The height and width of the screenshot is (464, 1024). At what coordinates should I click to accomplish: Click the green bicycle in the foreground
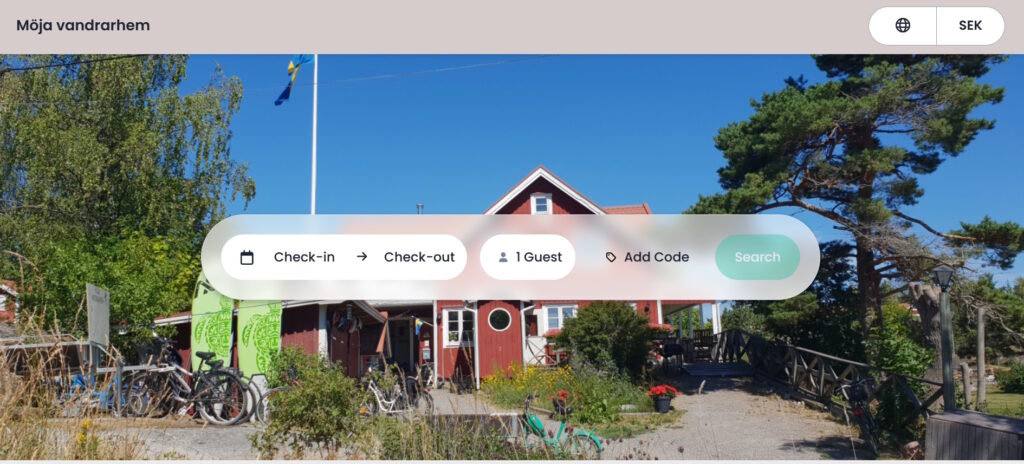click(x=560, y=428)
